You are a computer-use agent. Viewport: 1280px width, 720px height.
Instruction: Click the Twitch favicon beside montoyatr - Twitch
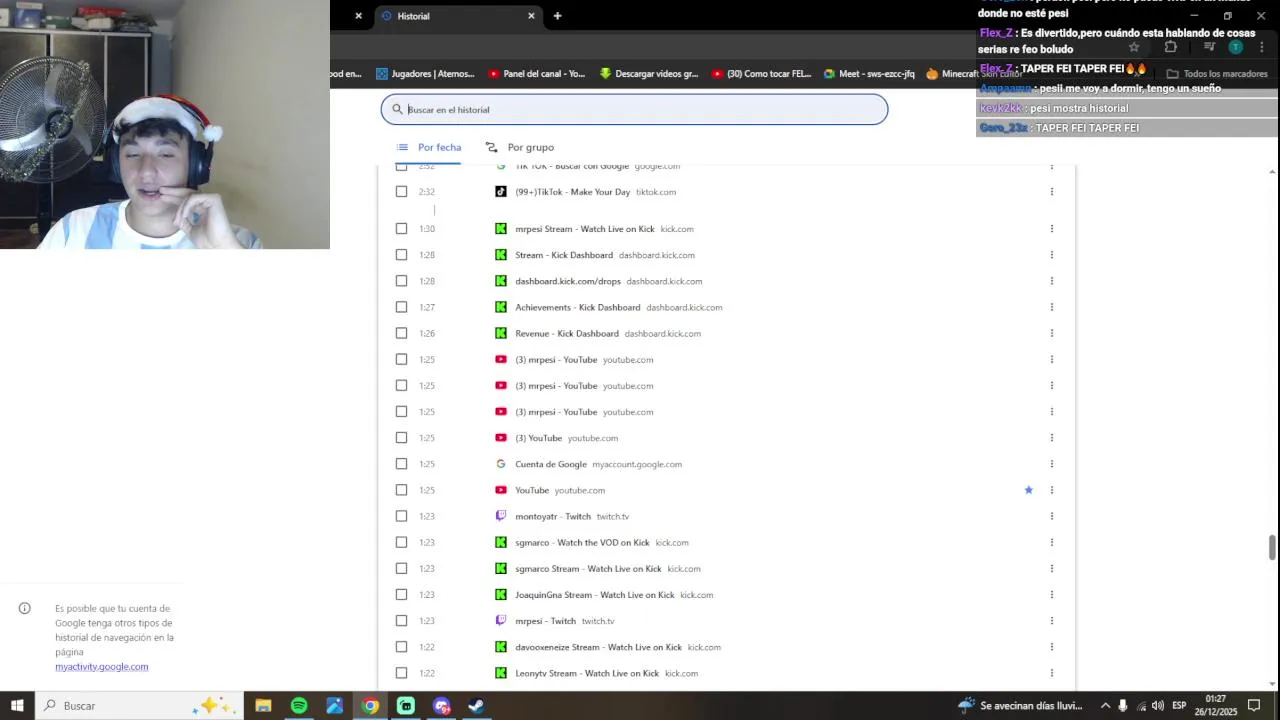point(501,516)
